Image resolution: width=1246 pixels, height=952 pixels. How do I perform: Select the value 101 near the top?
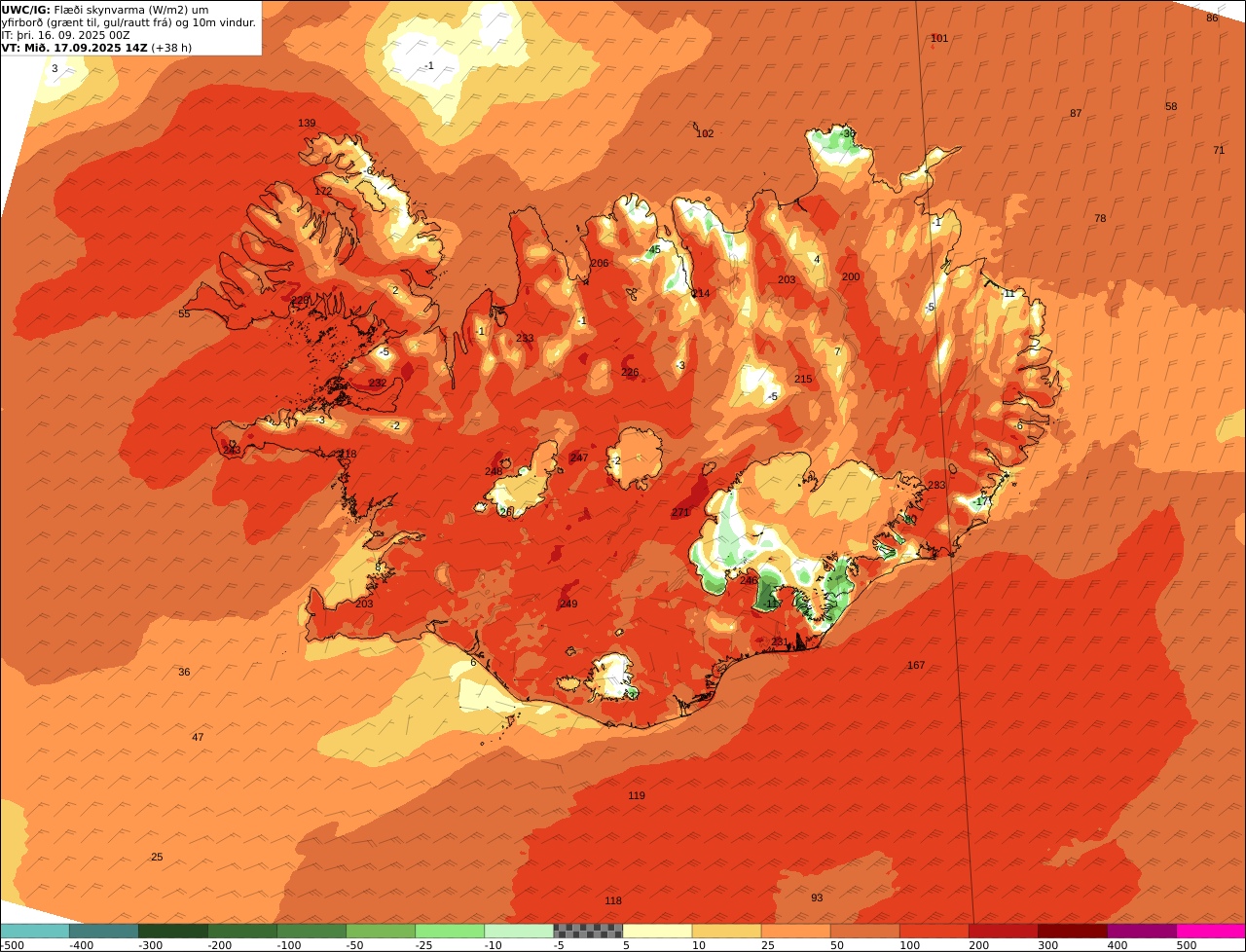[939, 39]
